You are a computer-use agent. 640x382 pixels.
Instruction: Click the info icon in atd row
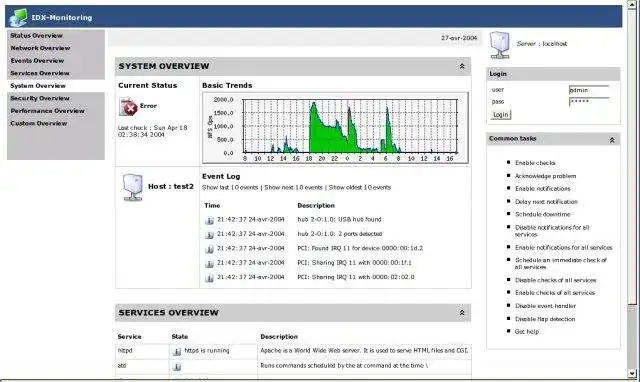[x=177, y=366]
